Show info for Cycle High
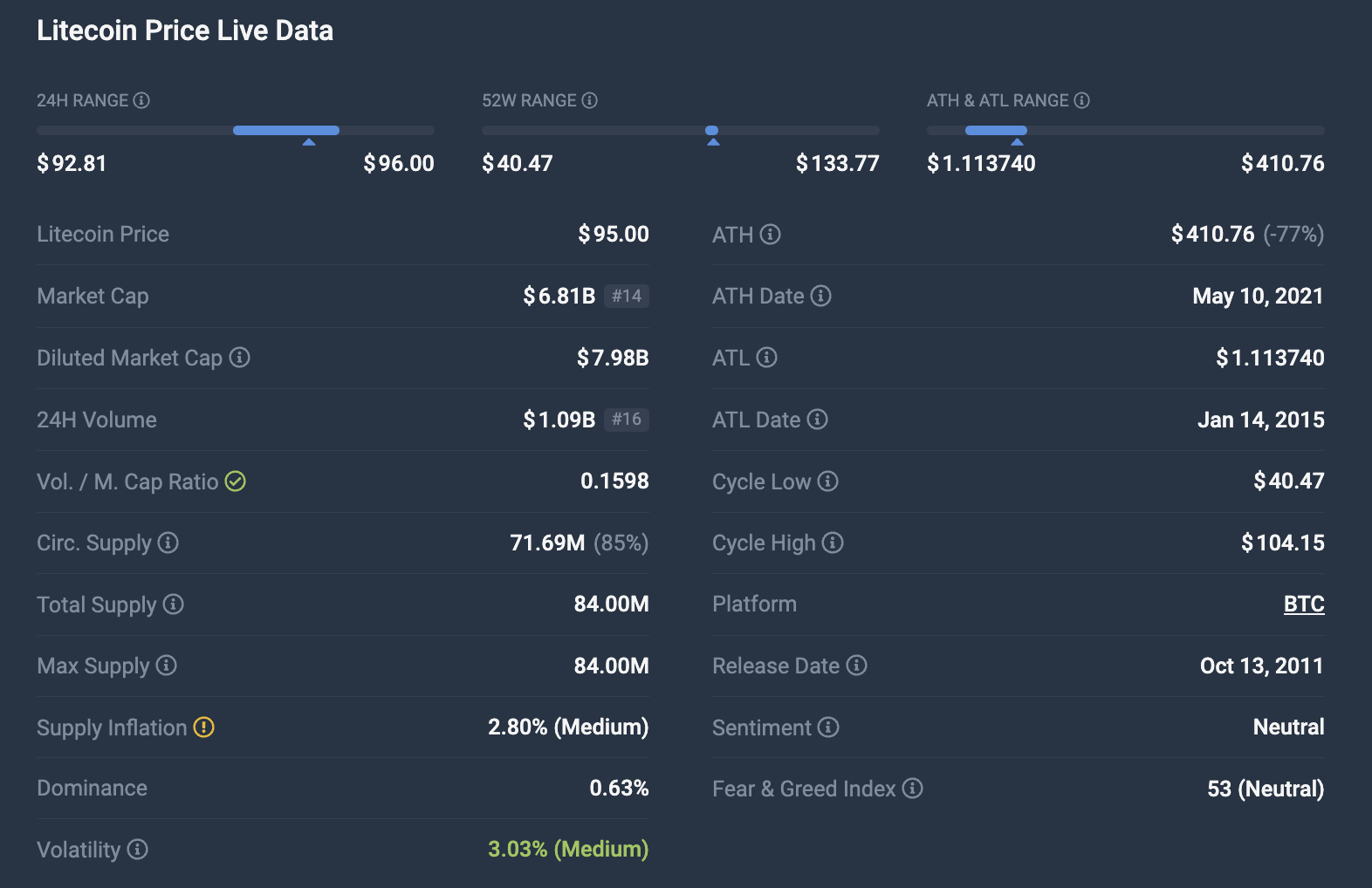Image resolution: width=1372 pixels, height=888 pixels. coord(833,543)
